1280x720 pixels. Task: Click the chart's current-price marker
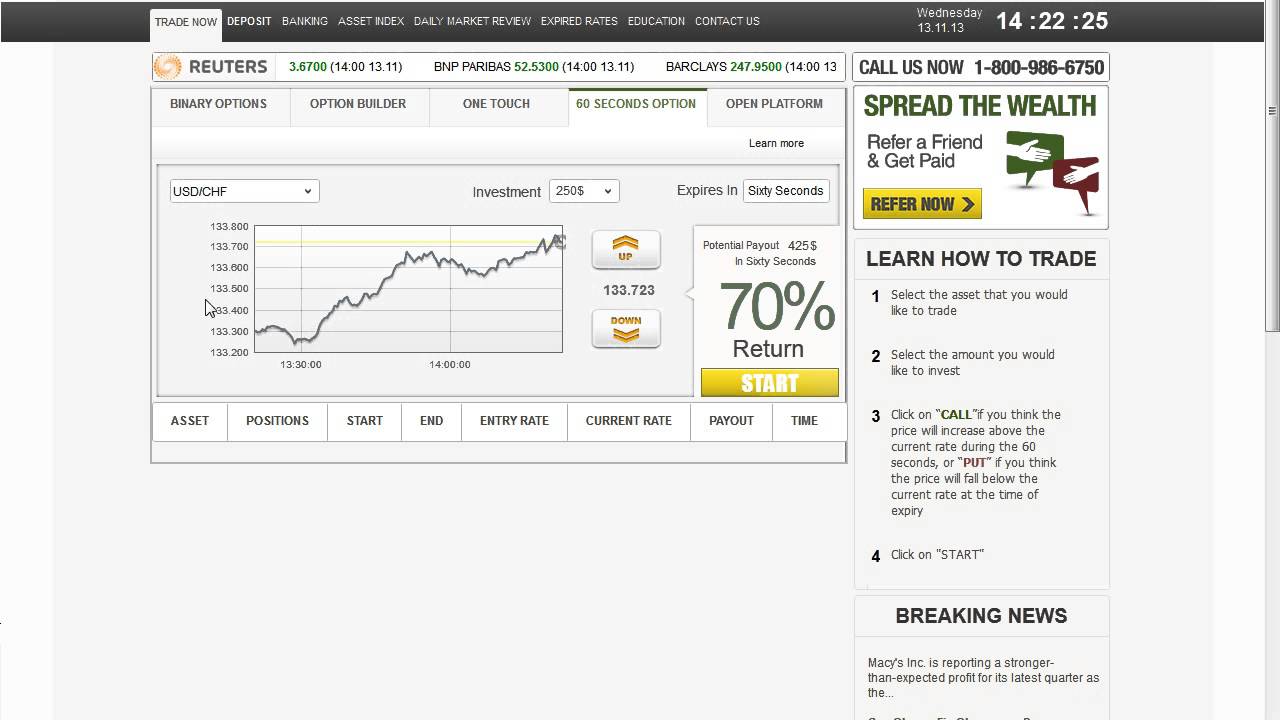click(x=559, y=242)
